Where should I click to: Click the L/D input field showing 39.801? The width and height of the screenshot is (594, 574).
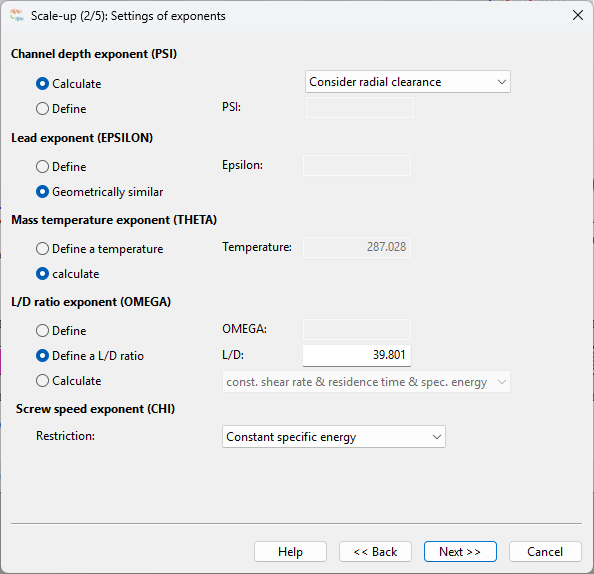tap(357, 355)
